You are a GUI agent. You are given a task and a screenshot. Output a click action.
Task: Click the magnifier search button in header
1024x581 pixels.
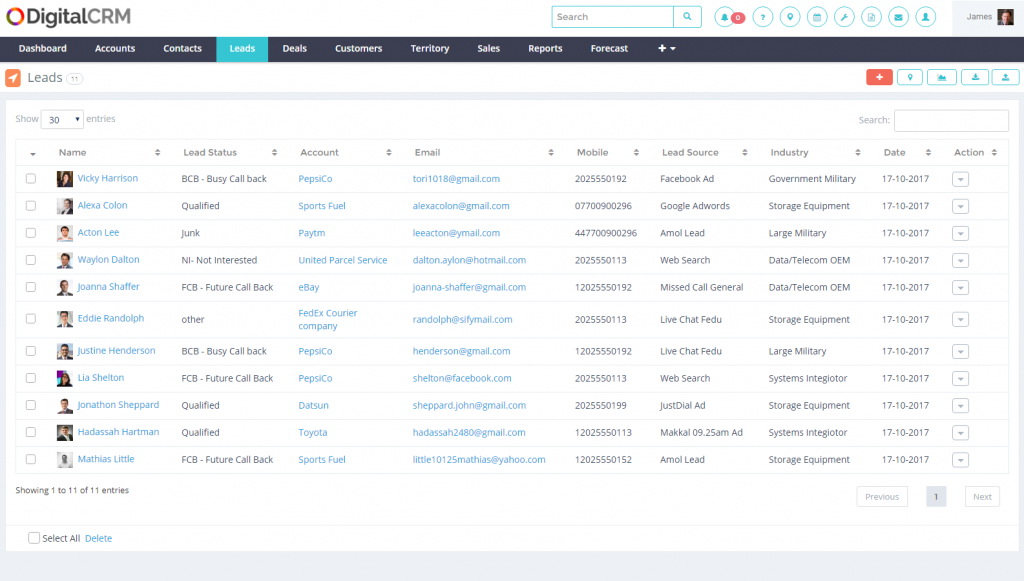tap(687, 17)
